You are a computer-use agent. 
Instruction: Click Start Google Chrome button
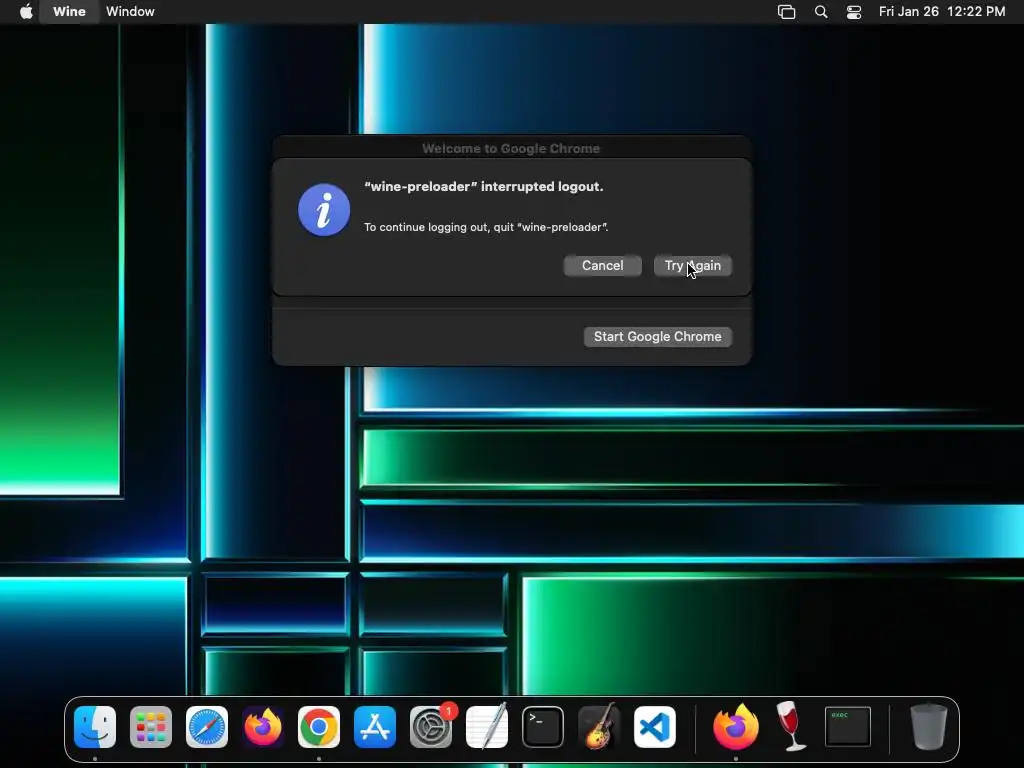658,337
